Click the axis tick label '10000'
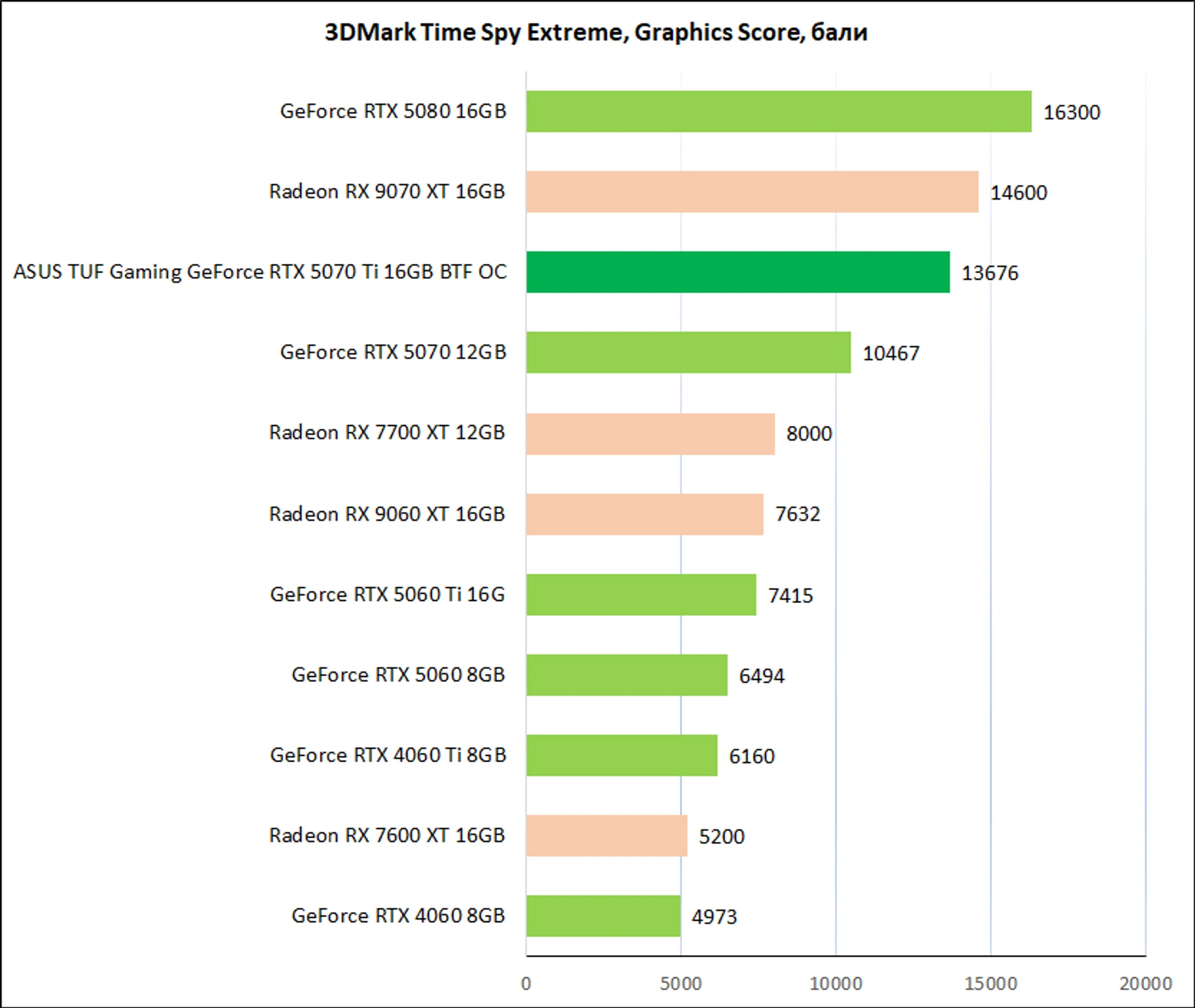The height and width of the screenshot is (1008, 1195). (836, 984)
